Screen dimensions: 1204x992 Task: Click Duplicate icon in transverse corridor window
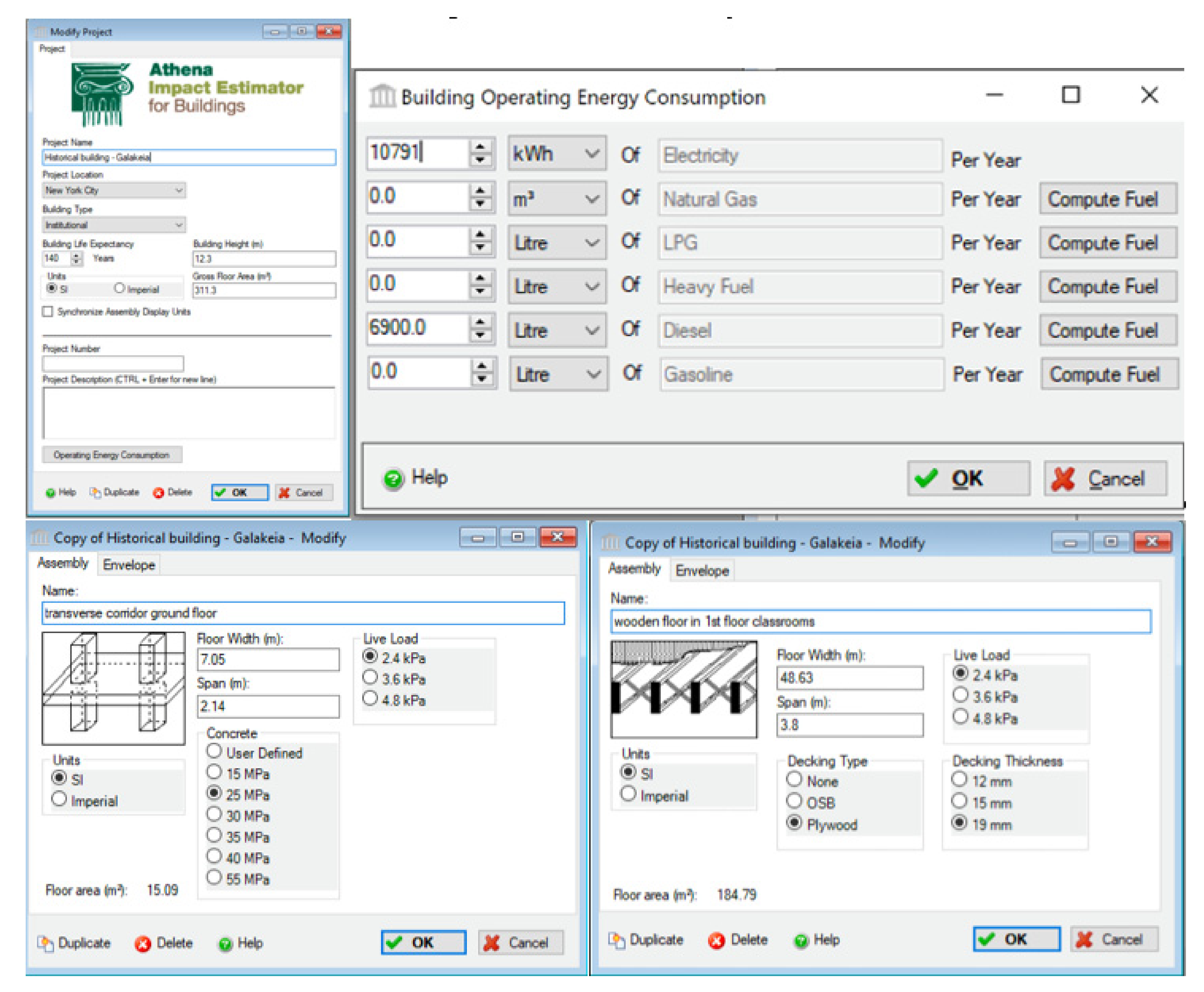coord(46,943)
